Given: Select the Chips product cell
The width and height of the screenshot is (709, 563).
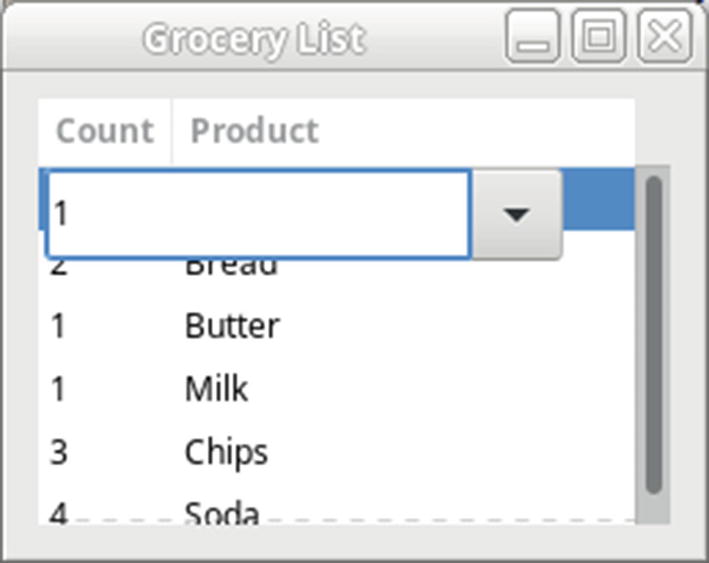Looking at the screenshot, I should coord(226,452).
